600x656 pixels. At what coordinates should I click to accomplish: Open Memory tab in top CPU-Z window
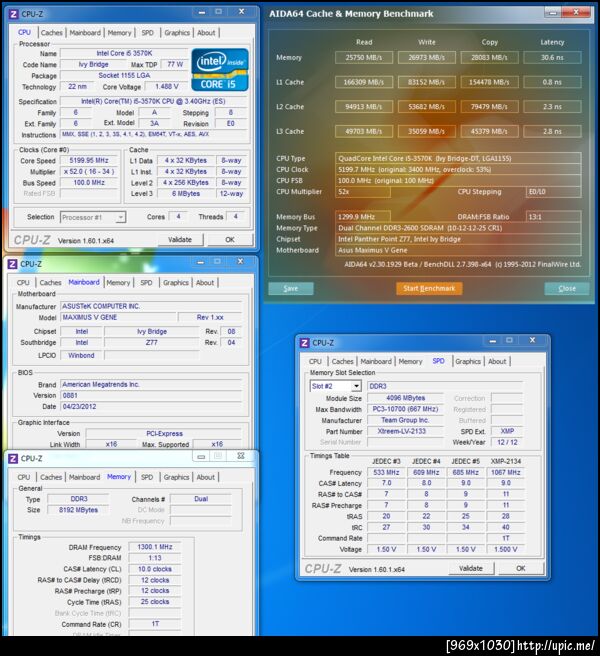click(119, 33)
